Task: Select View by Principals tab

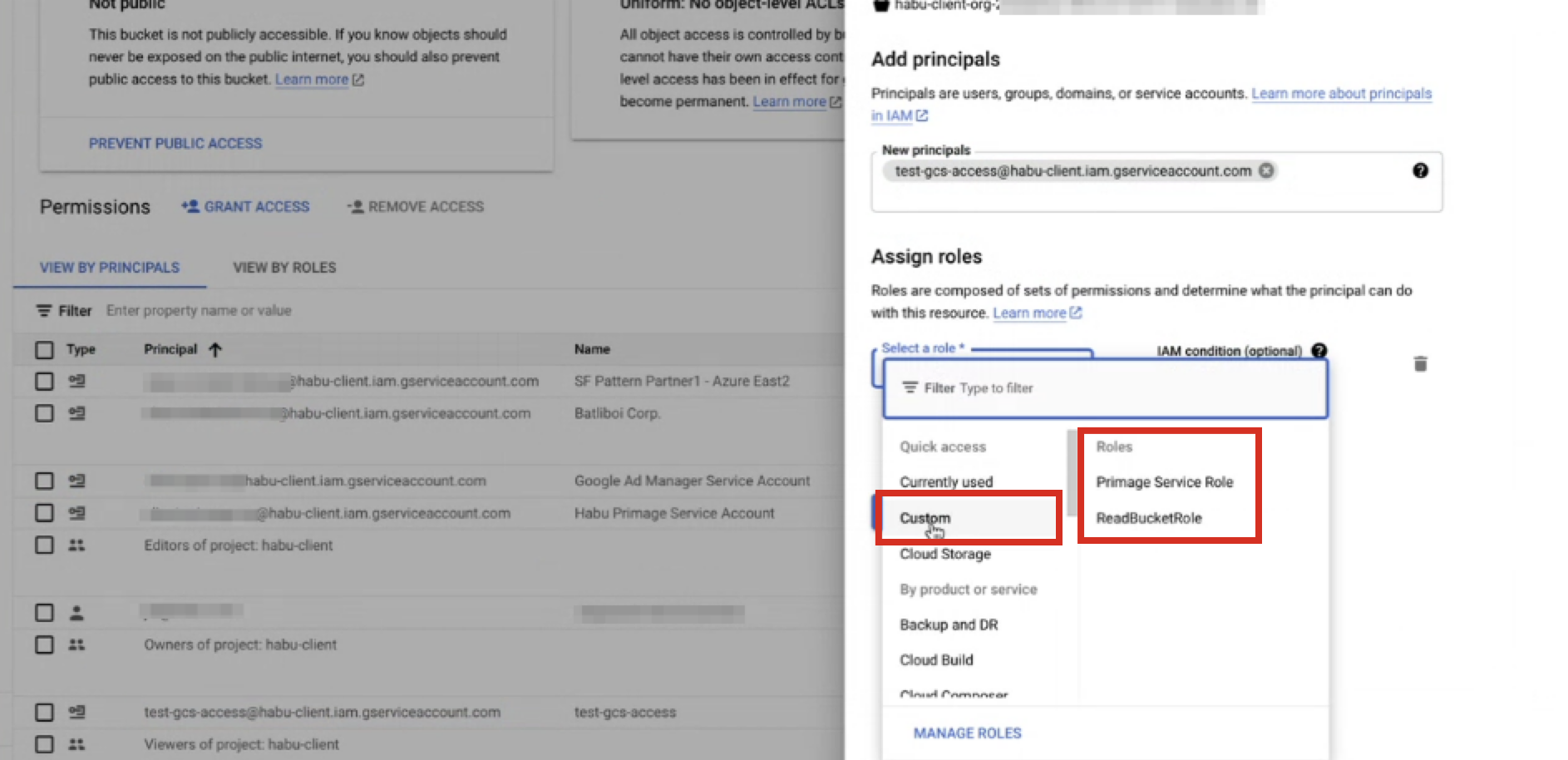Action: point(110,268)
